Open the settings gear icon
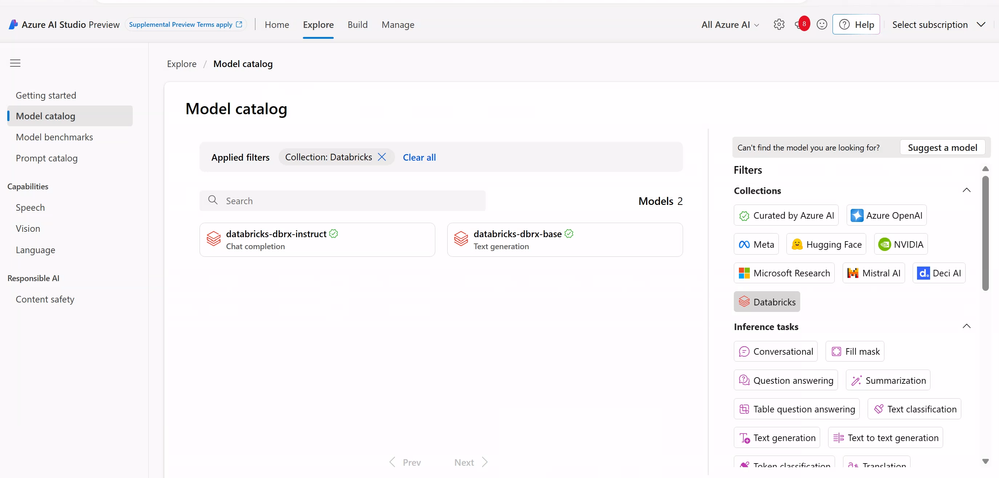999x478 pixels. pos(779,25)
